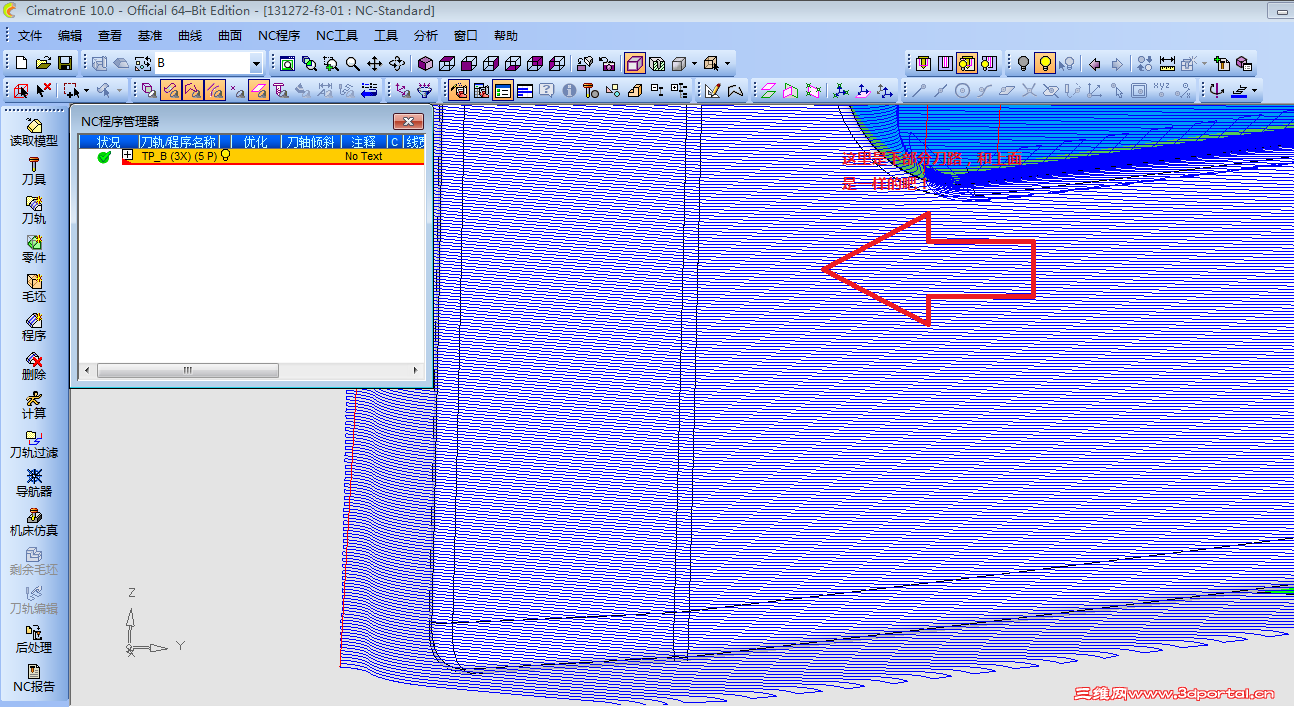Image resolution: width=1294 pixels, height=707 pixels.
Task: Click the 刀具 tool button
Action: coord(34,171)
